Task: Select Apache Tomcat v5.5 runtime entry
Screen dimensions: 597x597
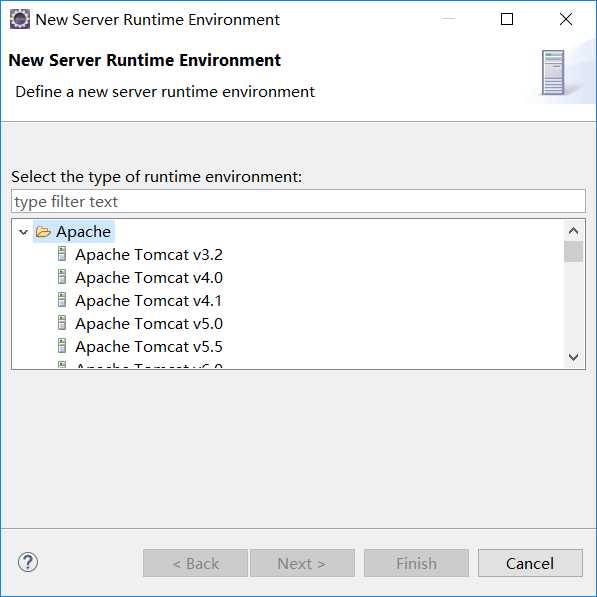Action: pyautogui.click(x=149, y=346)
